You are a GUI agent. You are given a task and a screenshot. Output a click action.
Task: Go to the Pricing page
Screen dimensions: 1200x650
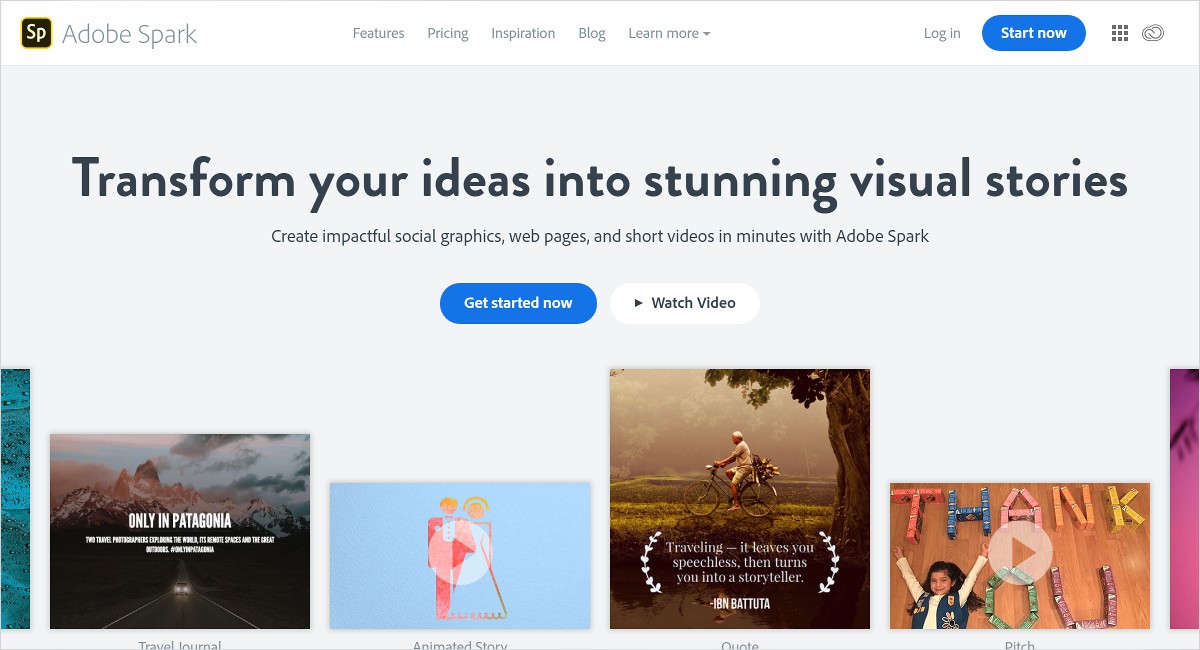pyautogui.click(x=447, y=33)
